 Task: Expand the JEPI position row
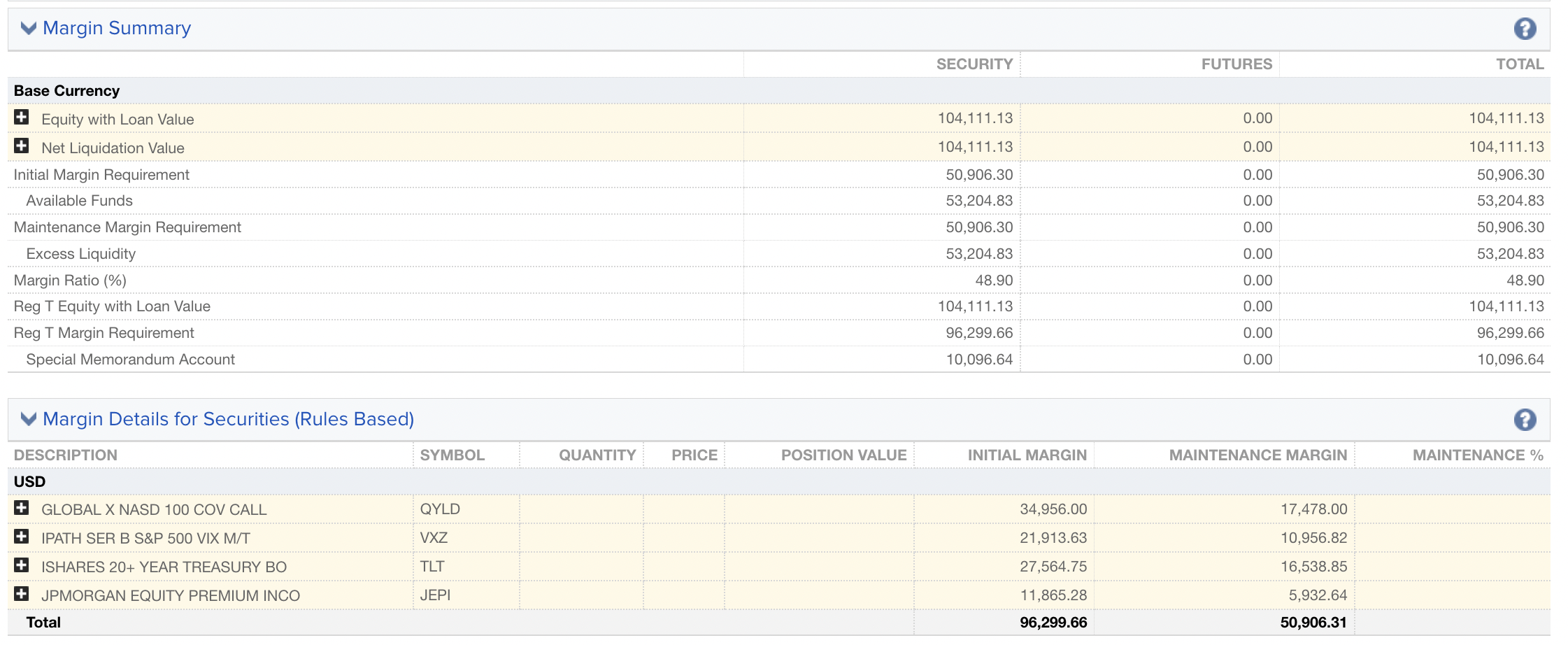point(22,594)
